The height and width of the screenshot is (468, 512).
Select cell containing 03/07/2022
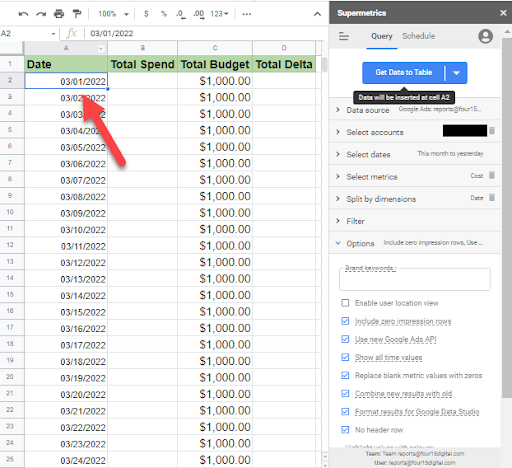pyautogui.click(x=66, y=180)
